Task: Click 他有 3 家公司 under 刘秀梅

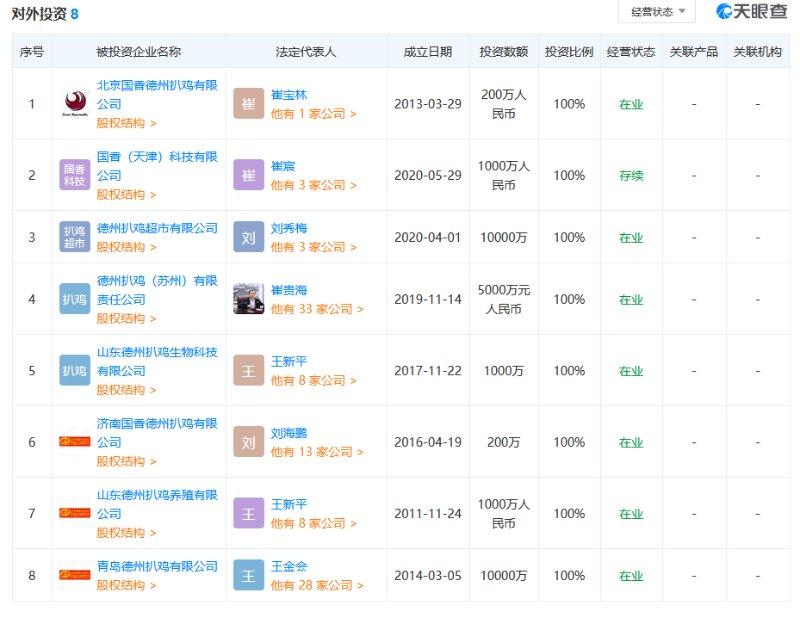Action: (313, 247)
